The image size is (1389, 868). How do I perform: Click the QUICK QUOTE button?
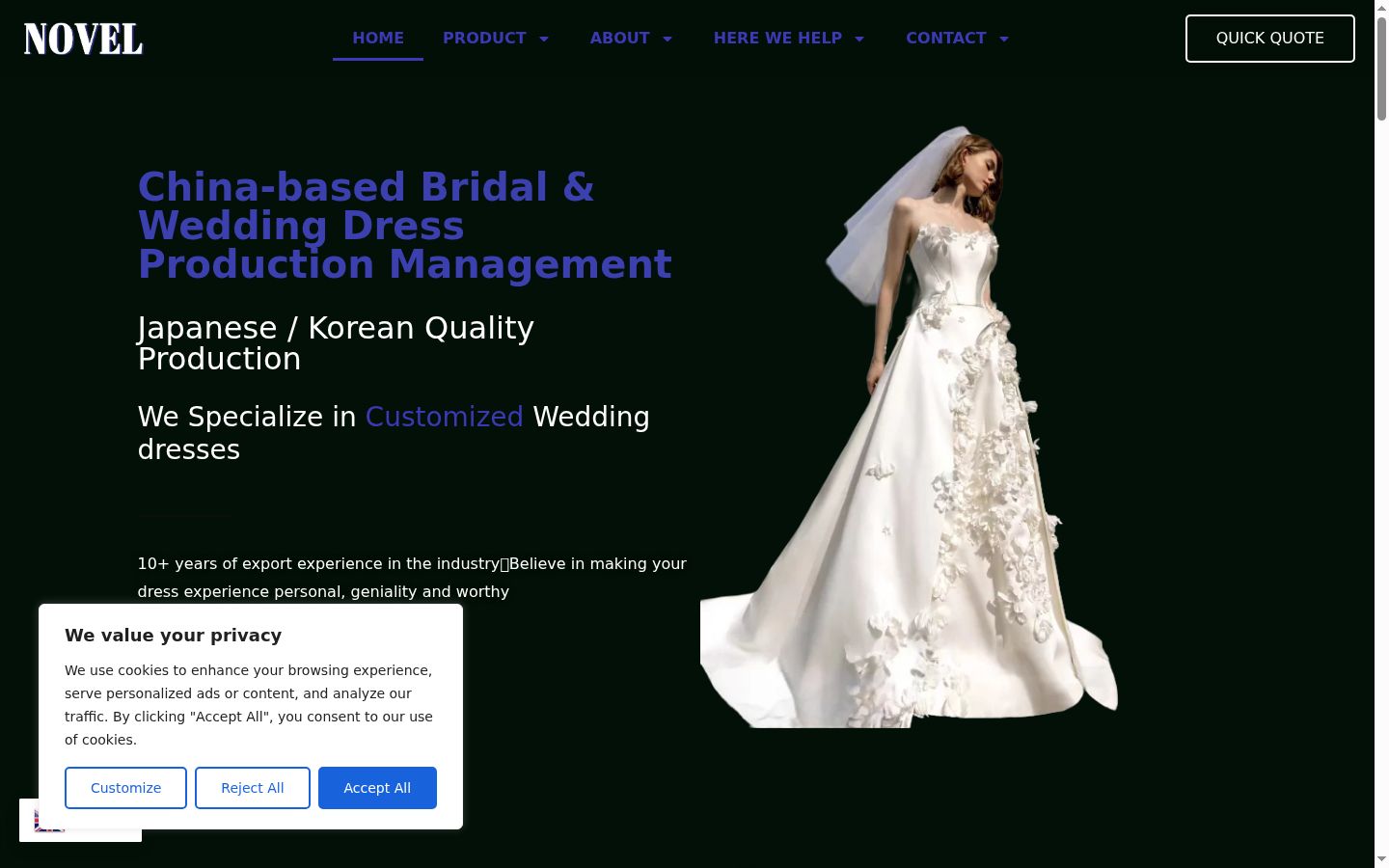[x=1269, y=39]
